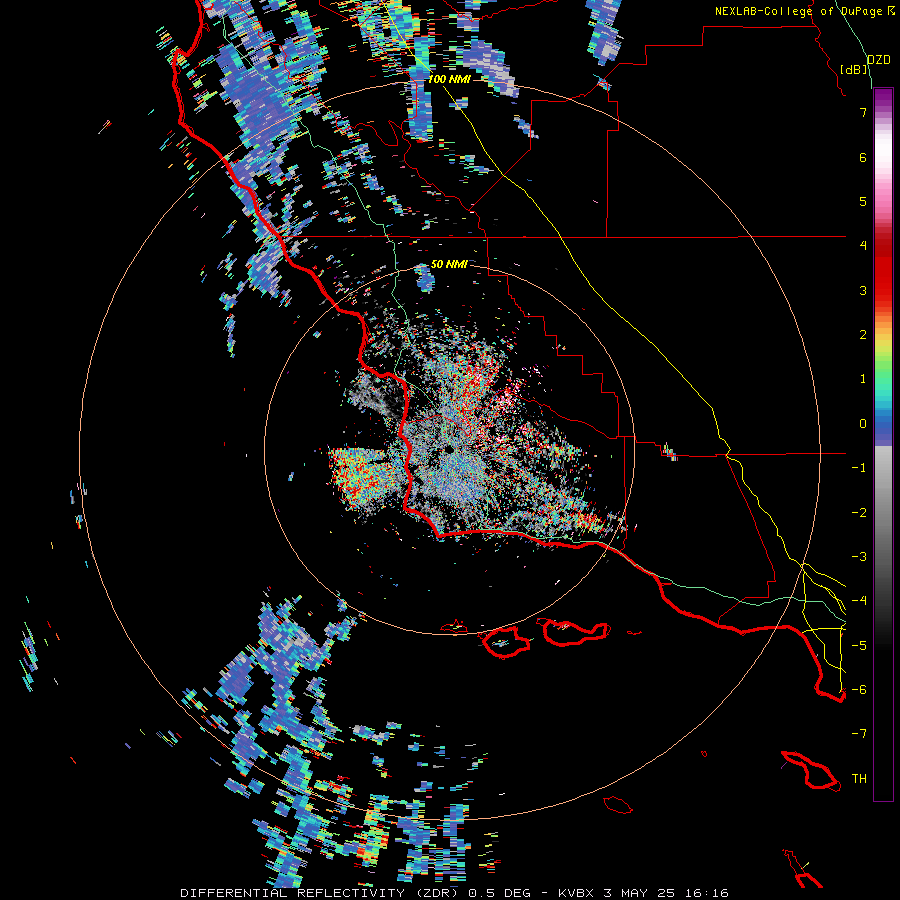
Task: Click the "-3" value on the color scale
Action: tap(859, 557)
